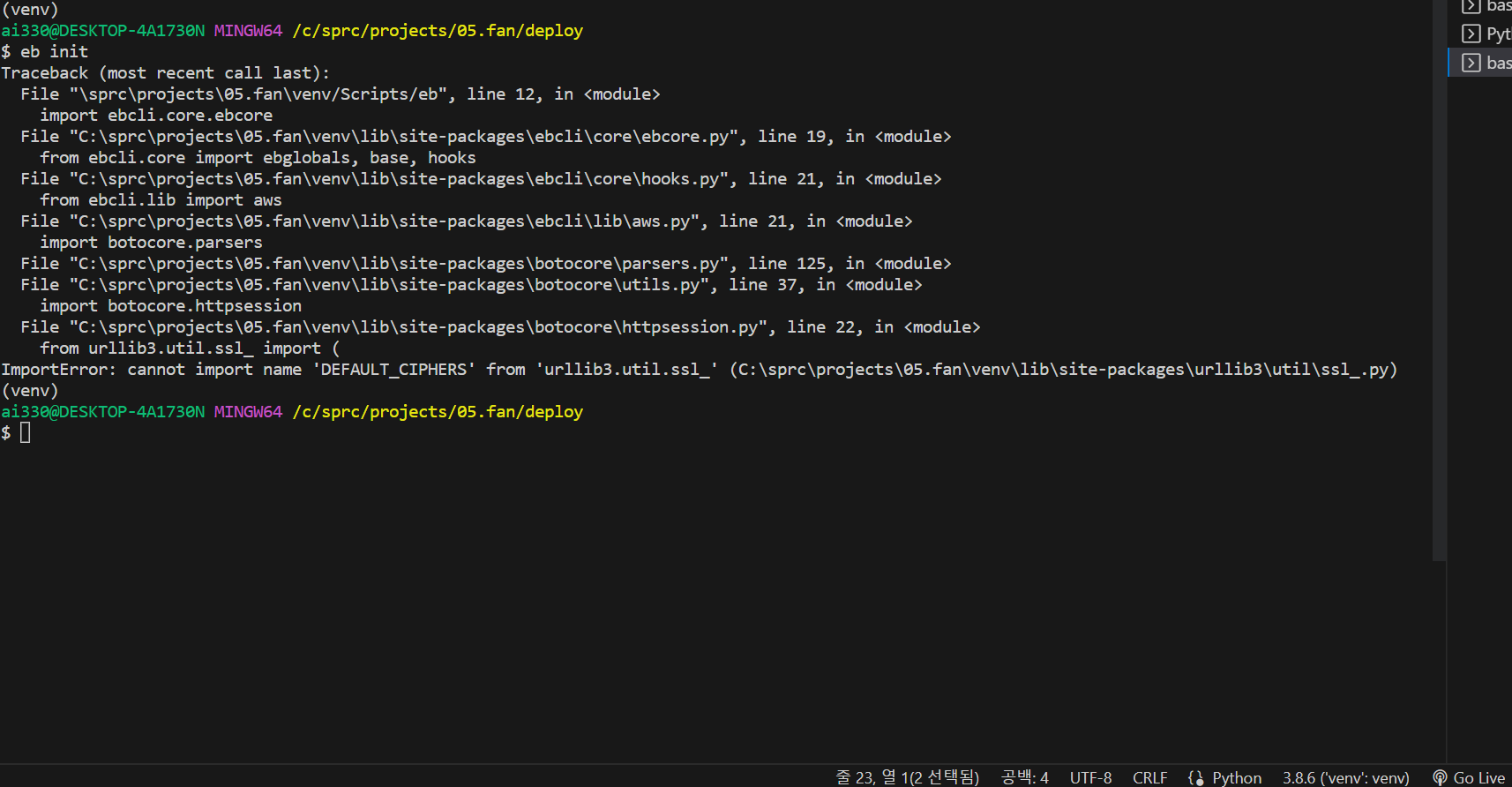The image size is (1512, 787).
Task: Click the traceback line referencing ebcore.py
Action: tap(486, 137)
